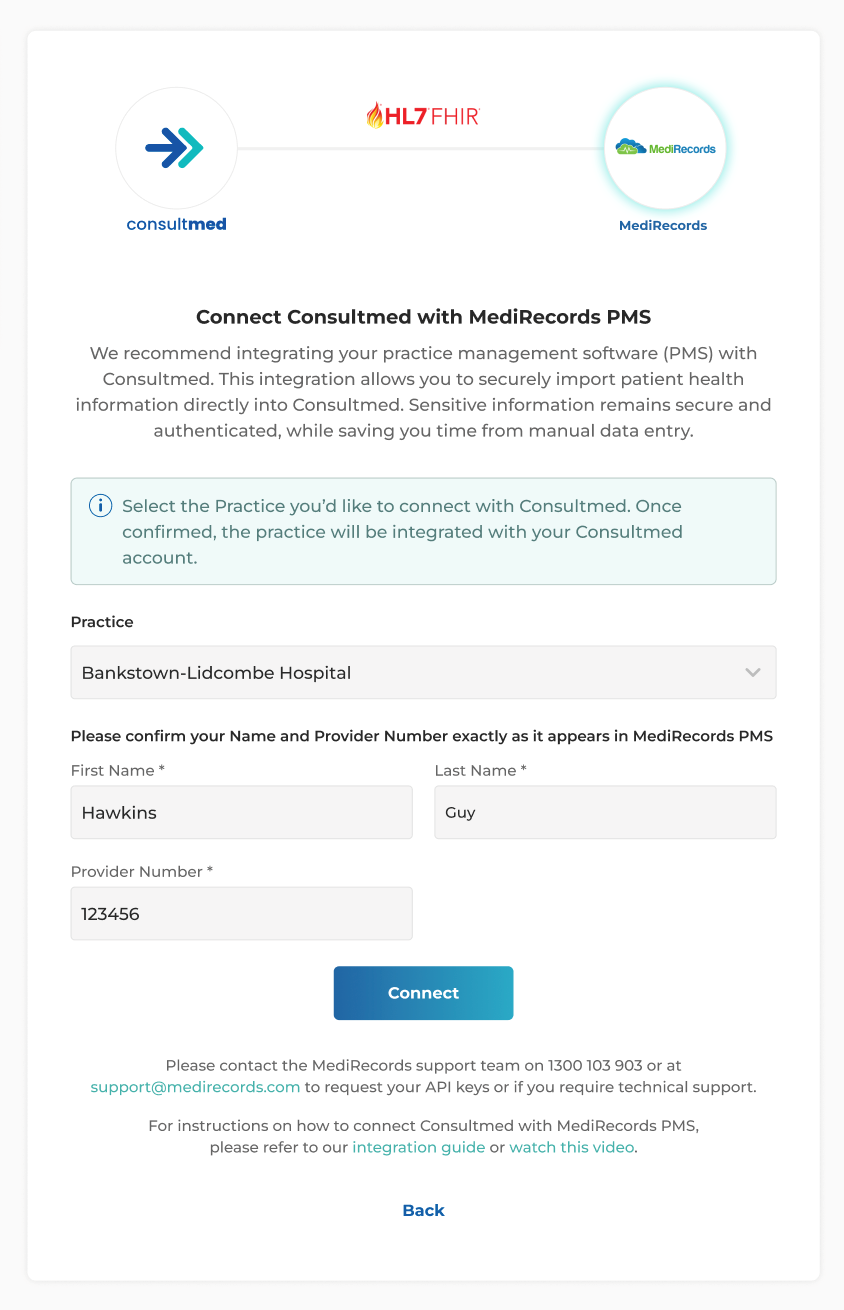Click the MediRecords label below circle
The height and width of the screenshot is (1310, 844).
tap(663, 225)
